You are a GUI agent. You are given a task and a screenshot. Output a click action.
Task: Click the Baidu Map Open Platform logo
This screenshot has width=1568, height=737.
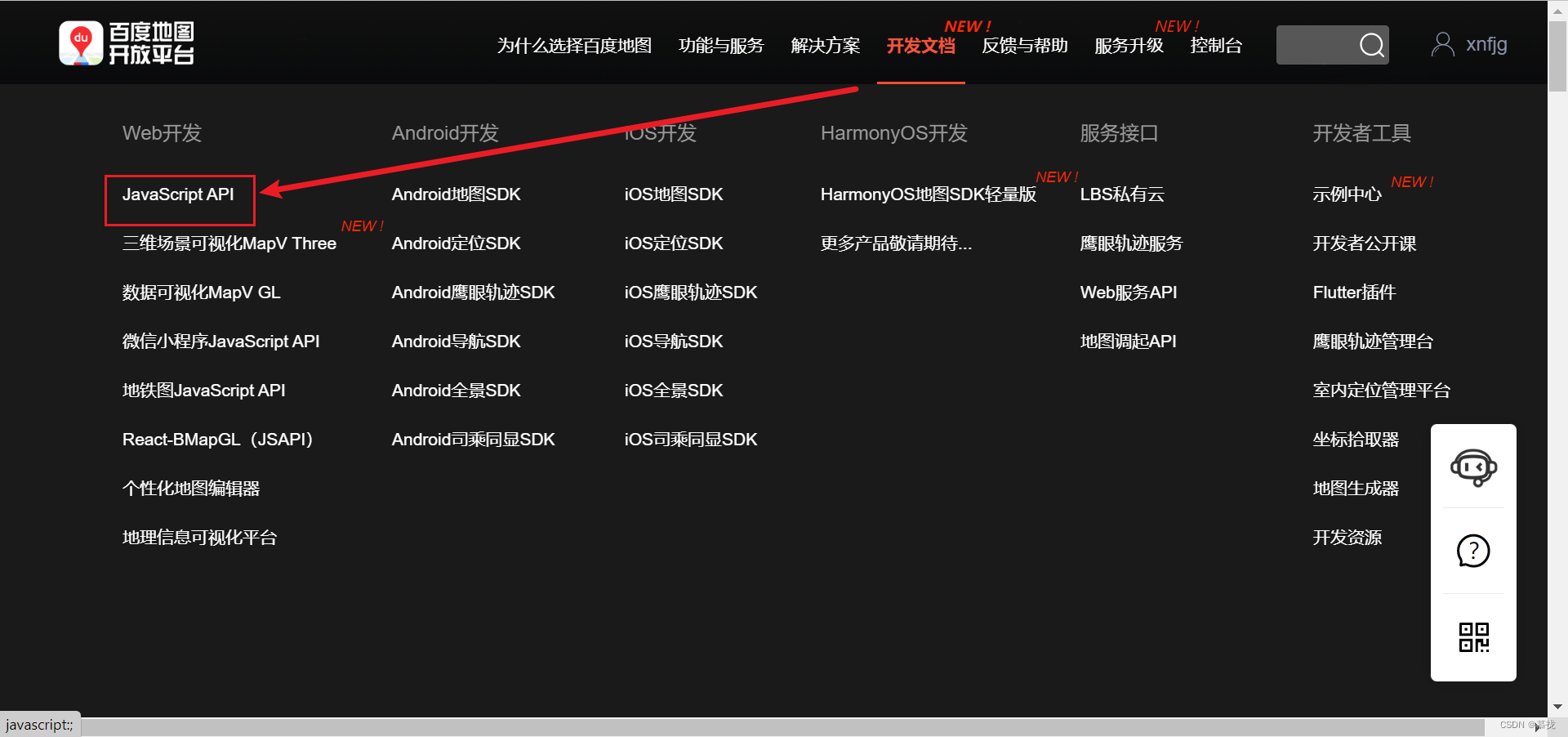pos(127,43)
